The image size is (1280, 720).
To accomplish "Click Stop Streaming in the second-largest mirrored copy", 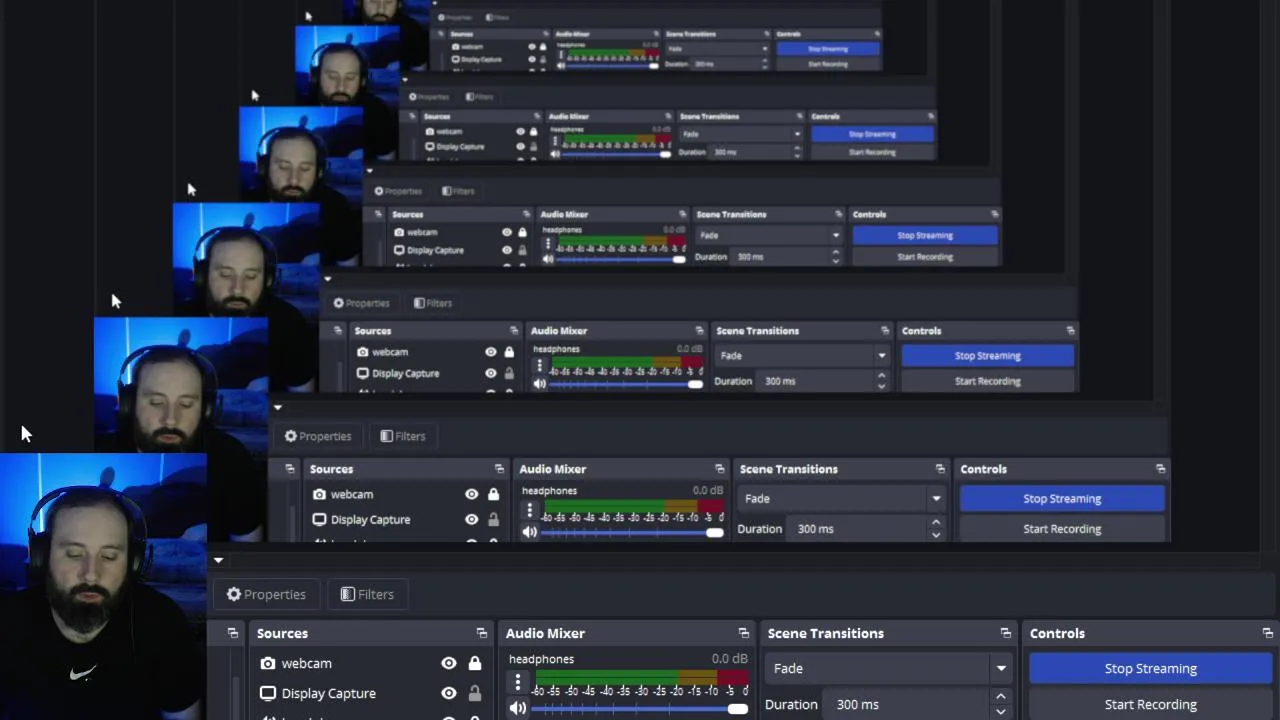I will (1062, 498).
